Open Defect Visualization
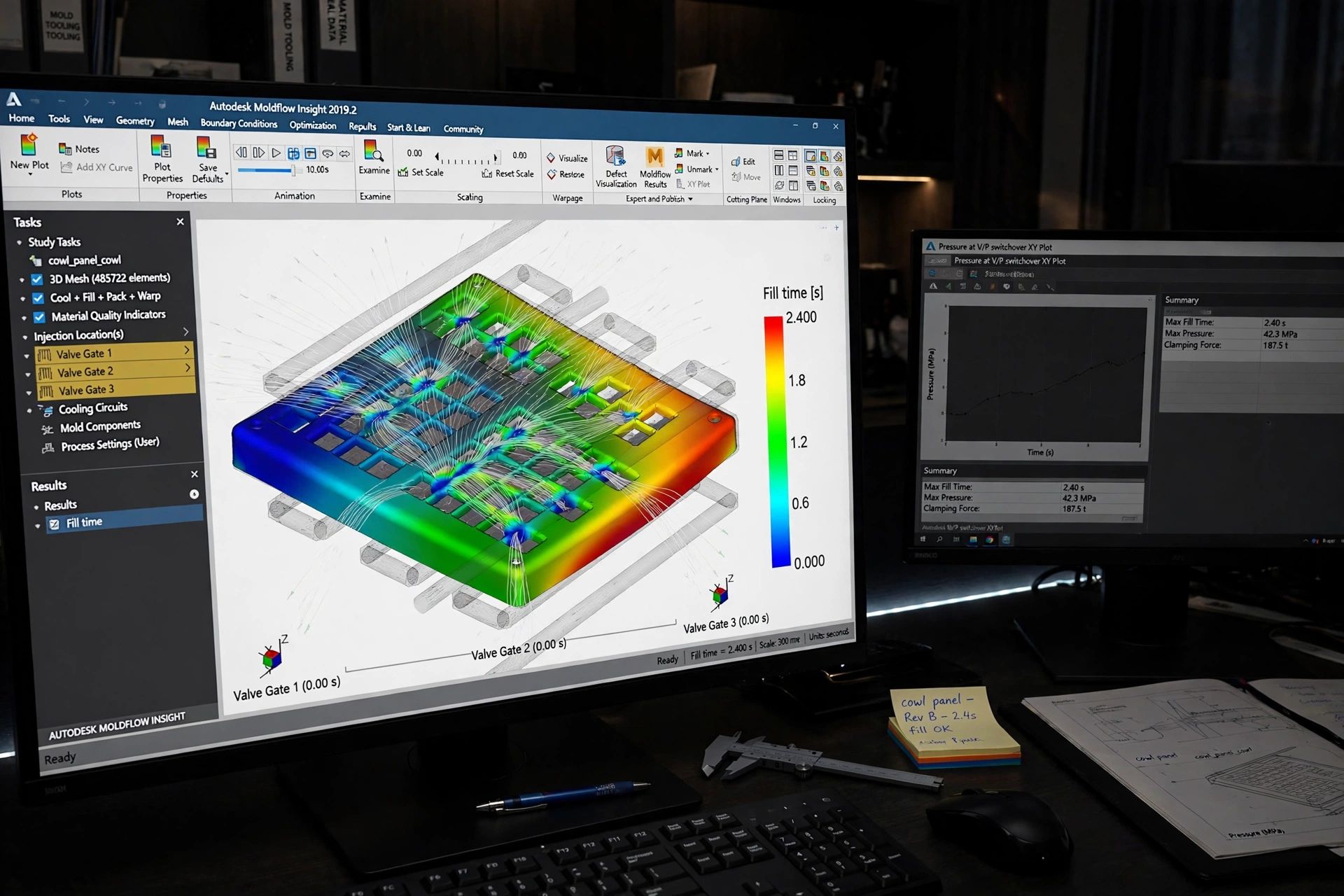The width and height of the screenshot is (1344, 896). click(x=616, y=167)
